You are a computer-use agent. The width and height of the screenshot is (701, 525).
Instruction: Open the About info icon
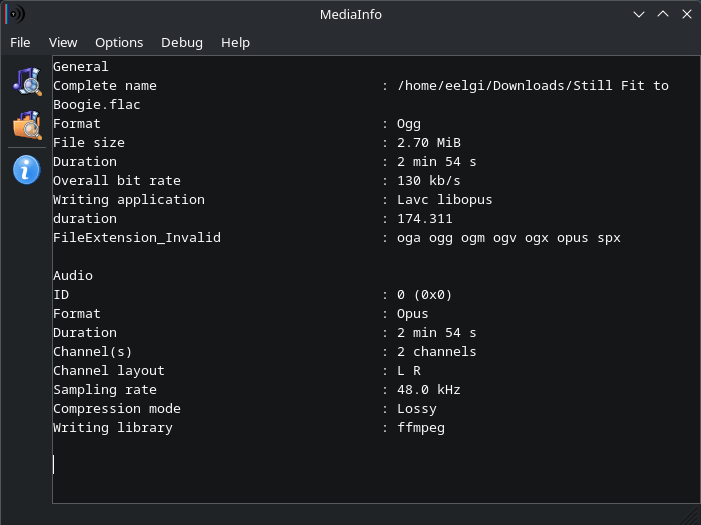[27, 170]
